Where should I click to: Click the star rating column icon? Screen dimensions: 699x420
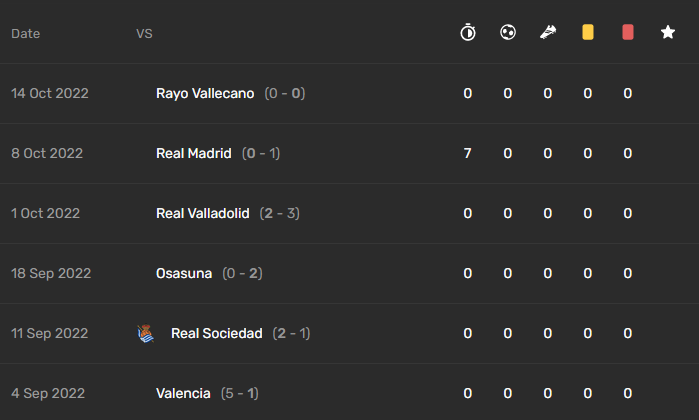(668, 32)
